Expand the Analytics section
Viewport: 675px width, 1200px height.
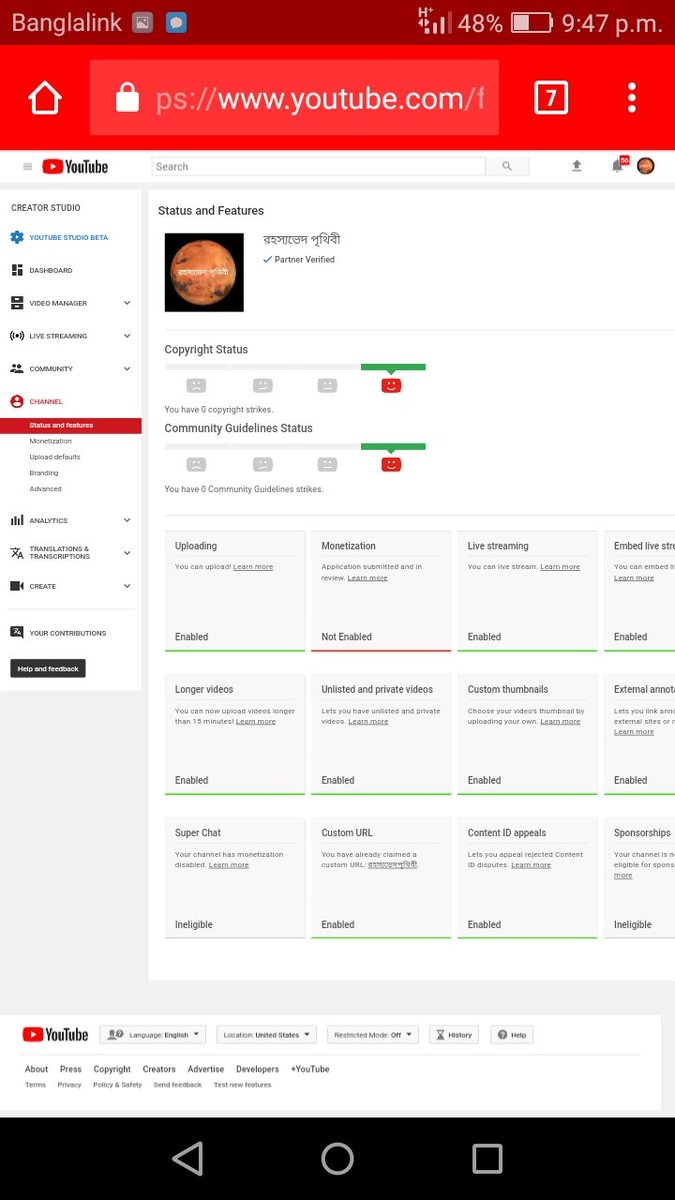(127, 520)
